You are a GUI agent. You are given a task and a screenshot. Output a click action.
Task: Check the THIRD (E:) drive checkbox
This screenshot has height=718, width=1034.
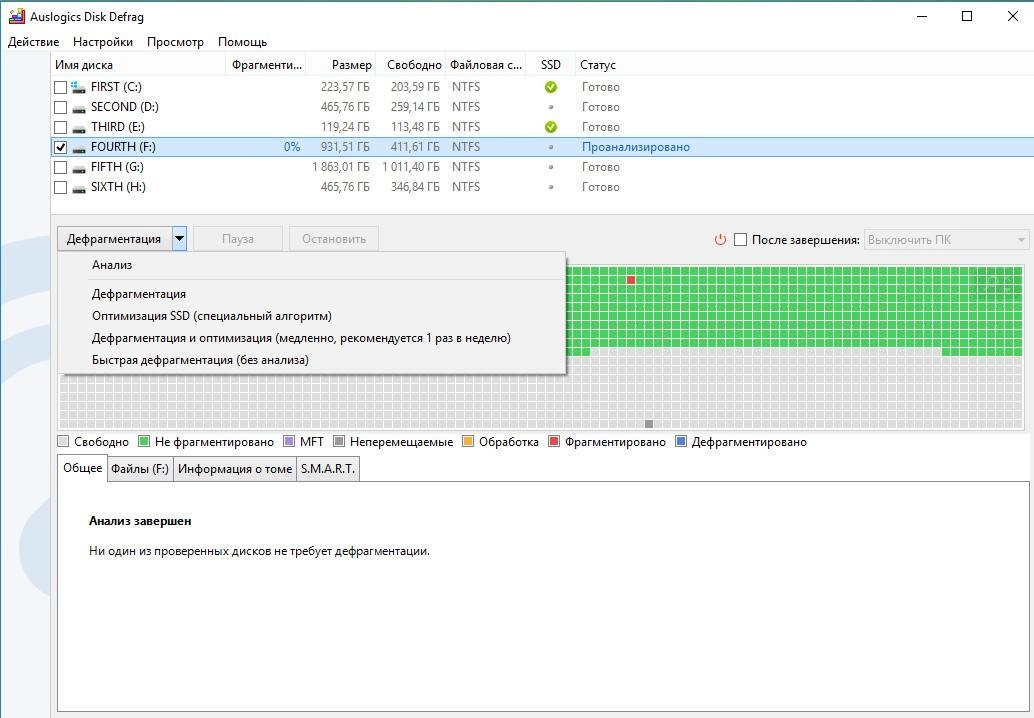[x=61, y=127]
